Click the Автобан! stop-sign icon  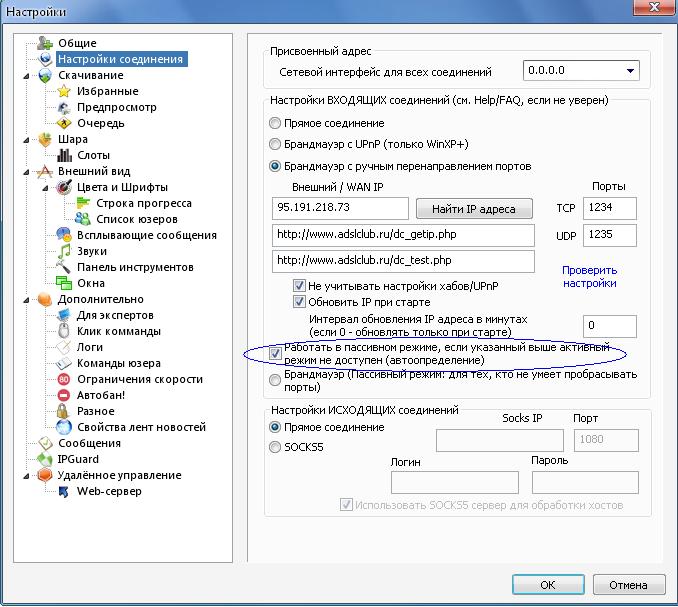click(65, 395)
